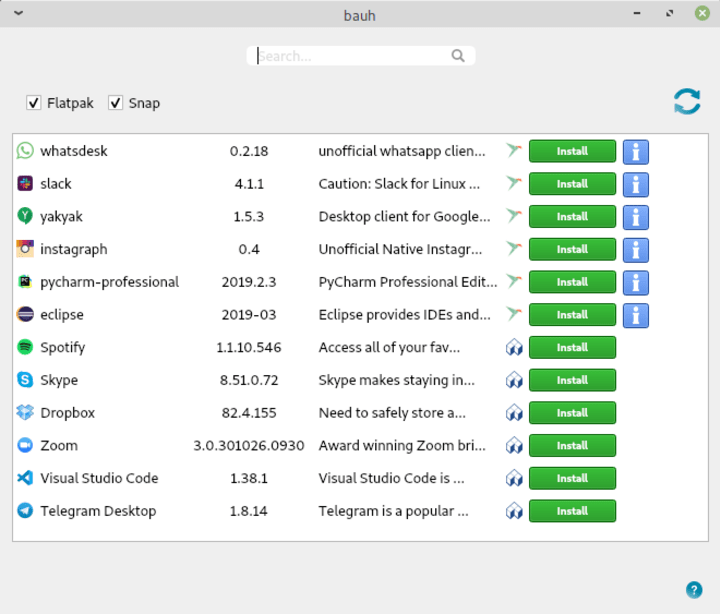
Task: Click the Zoom app icon
Action: [x=25, y=445]
